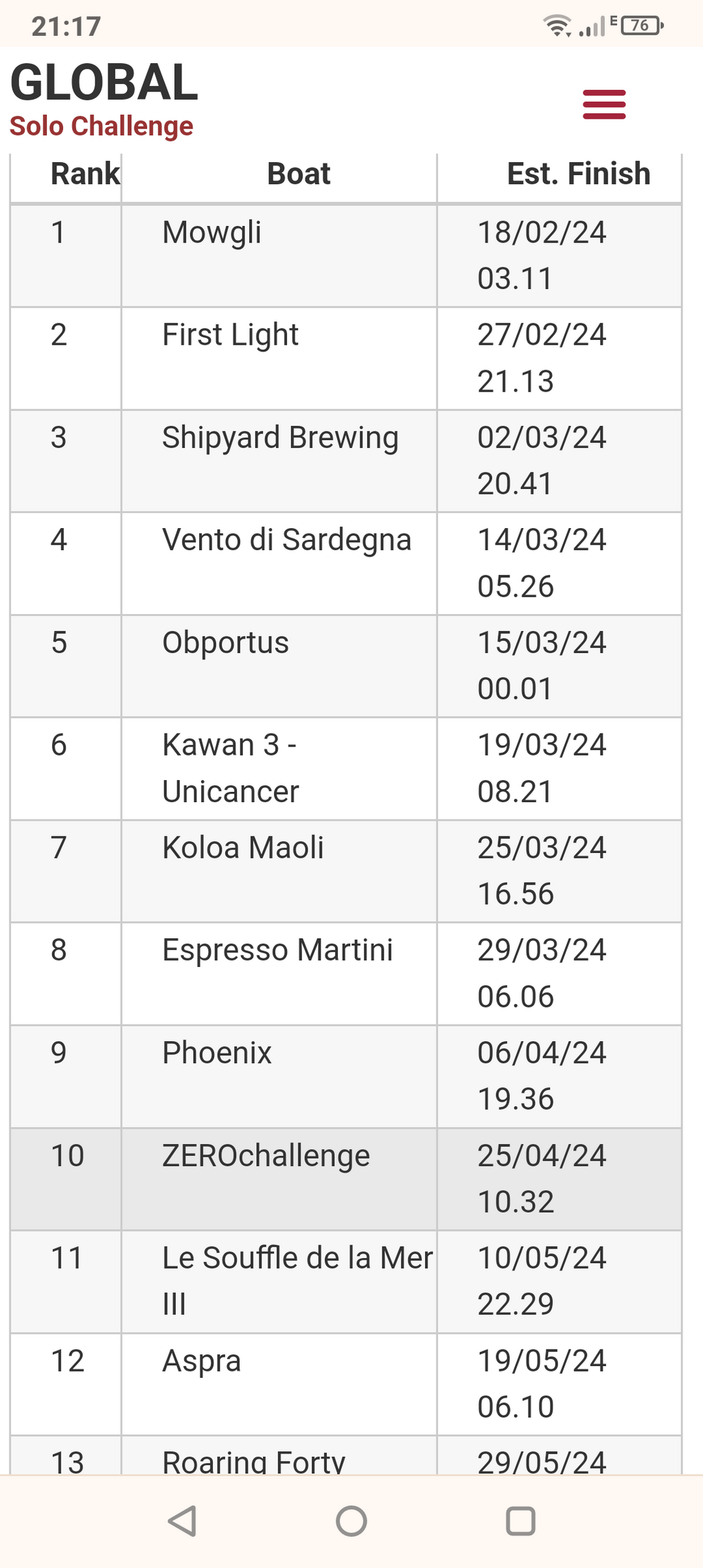703x1568 pixels.
Task: Tap the clock time in status bar
Action: [x=66, y=26]
